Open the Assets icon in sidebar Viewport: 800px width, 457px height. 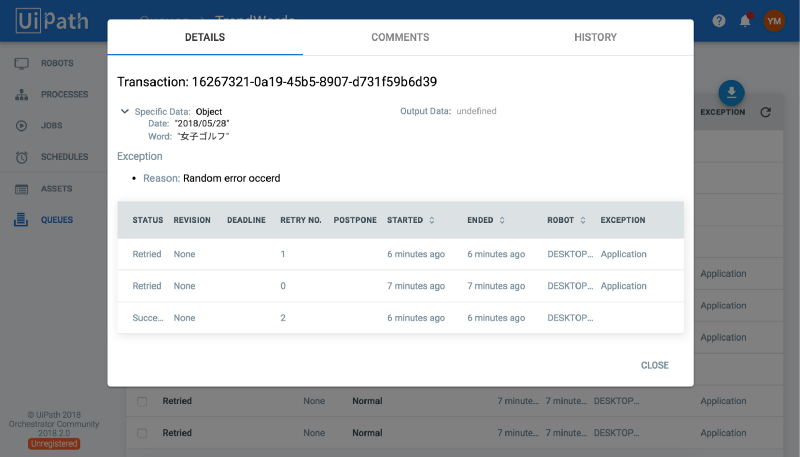pos(21,189)
